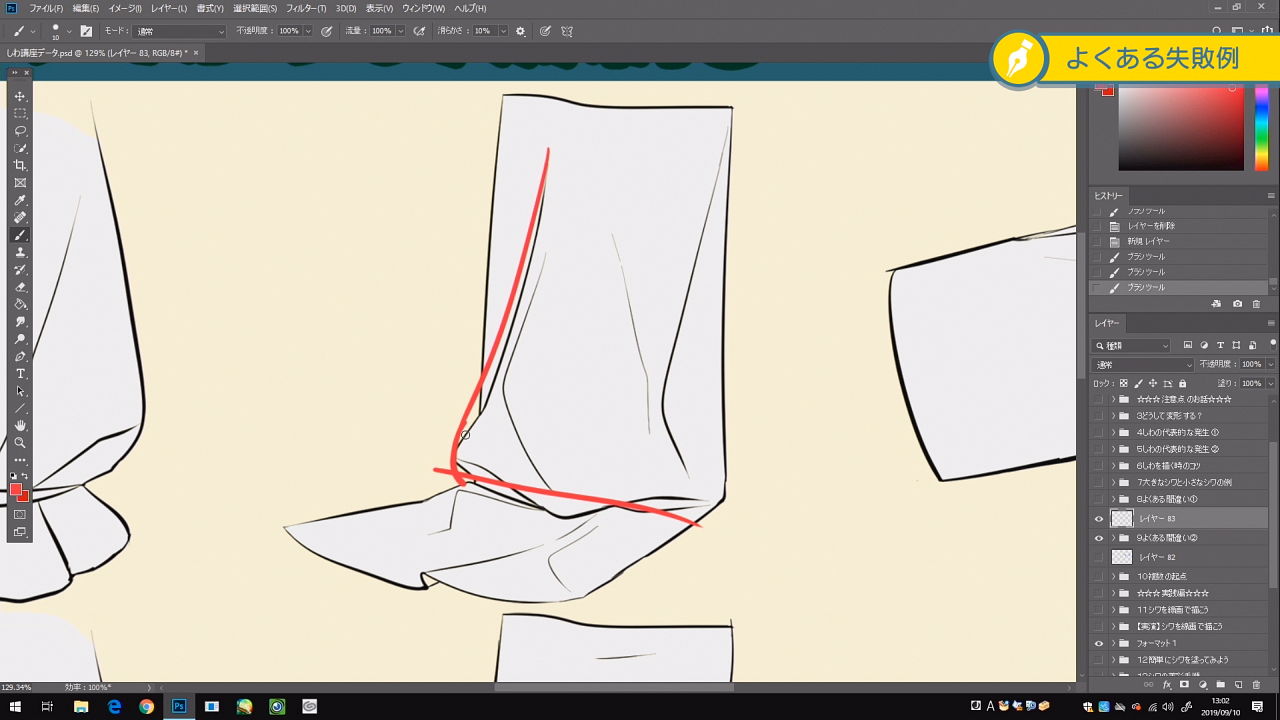The height and width of the screenshot is (720, 1280).
Task: Click レイヤー 83 layer thumbnail
Action: click(1122, 519)
